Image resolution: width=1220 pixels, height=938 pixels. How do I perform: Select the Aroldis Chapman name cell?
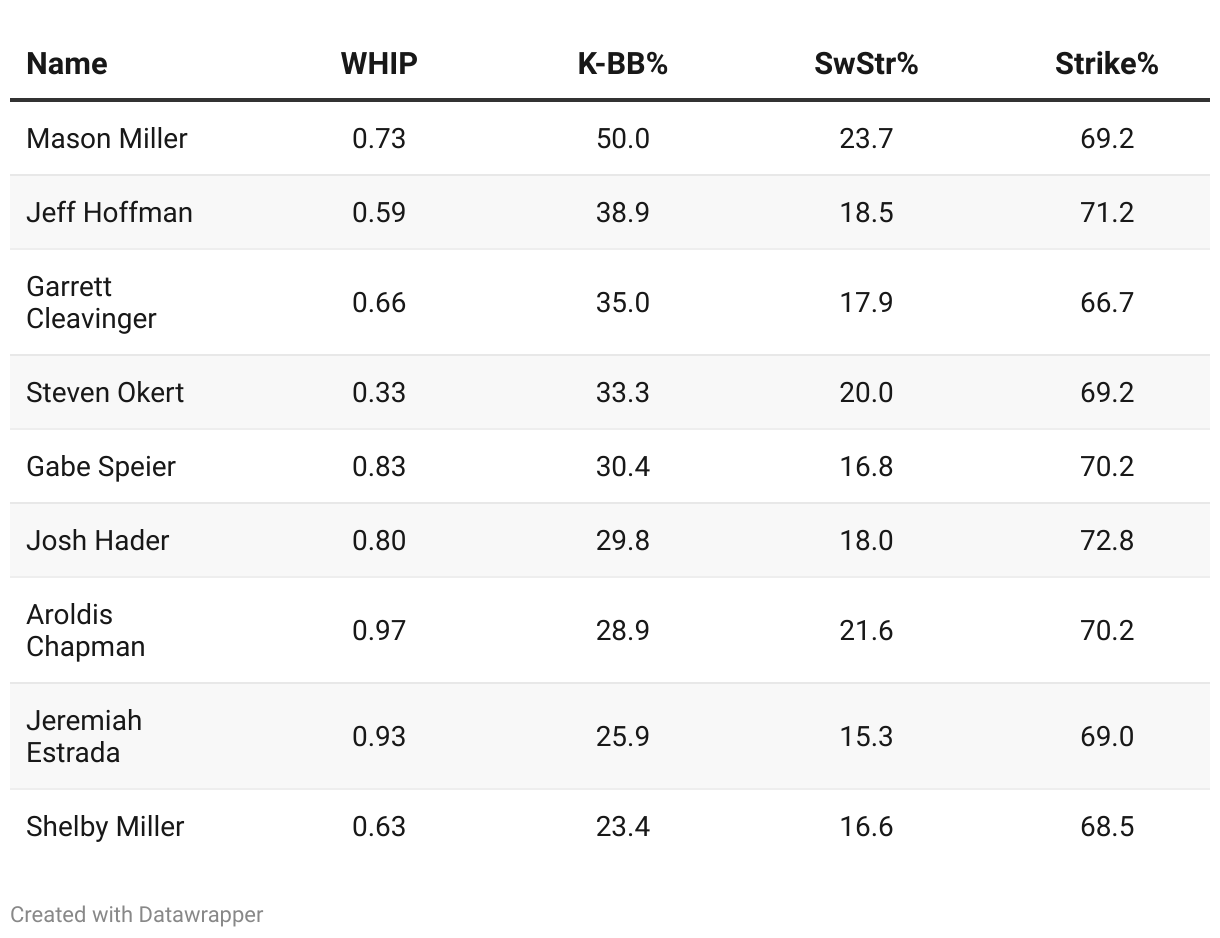[86, 630]
